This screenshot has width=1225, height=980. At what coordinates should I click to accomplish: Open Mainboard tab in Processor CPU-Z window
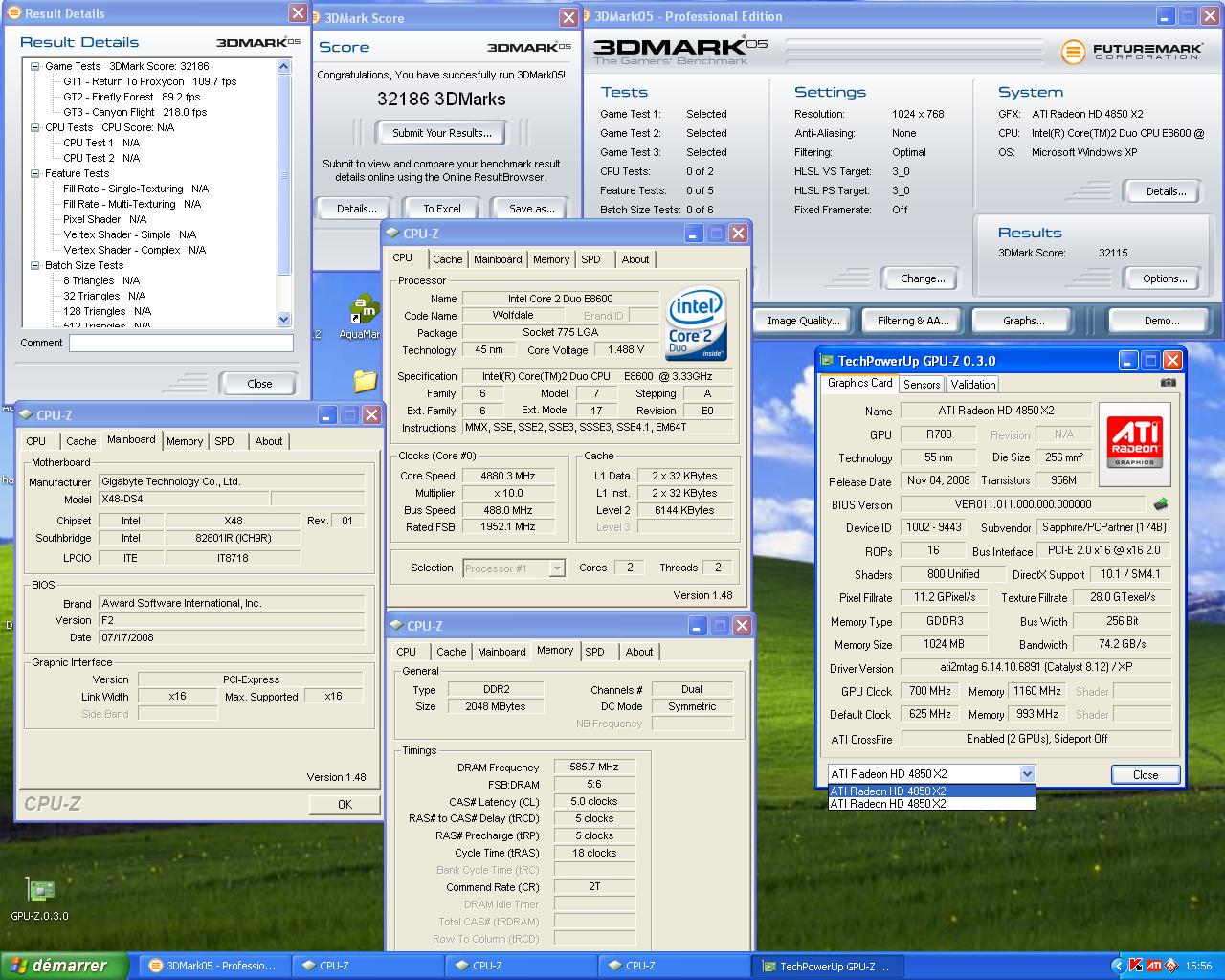[x=498, y=259]
